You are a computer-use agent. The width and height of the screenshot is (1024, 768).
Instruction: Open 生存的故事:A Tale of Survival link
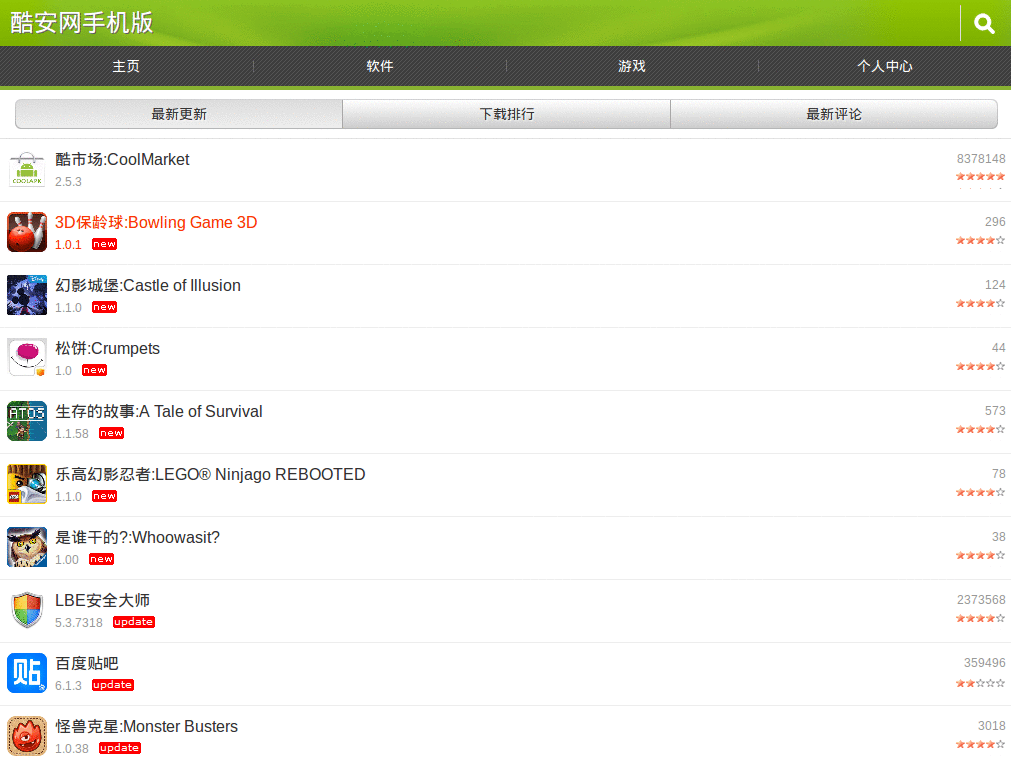pos(159,412)
